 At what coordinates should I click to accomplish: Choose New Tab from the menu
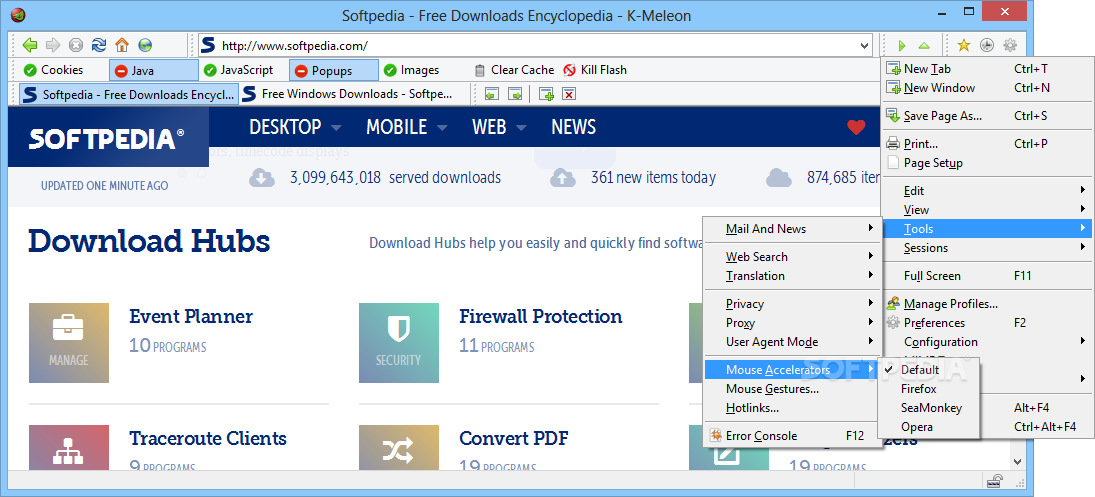987,69
